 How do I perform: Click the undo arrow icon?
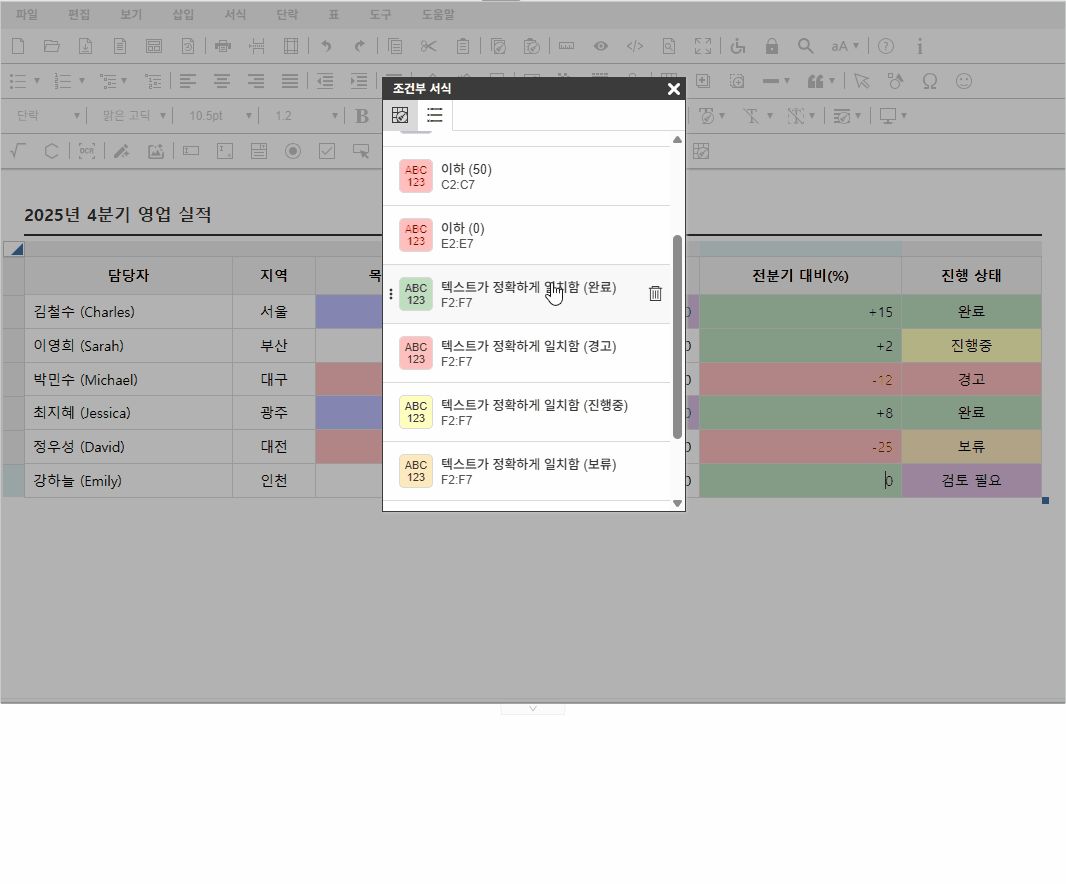pos(325,46)
